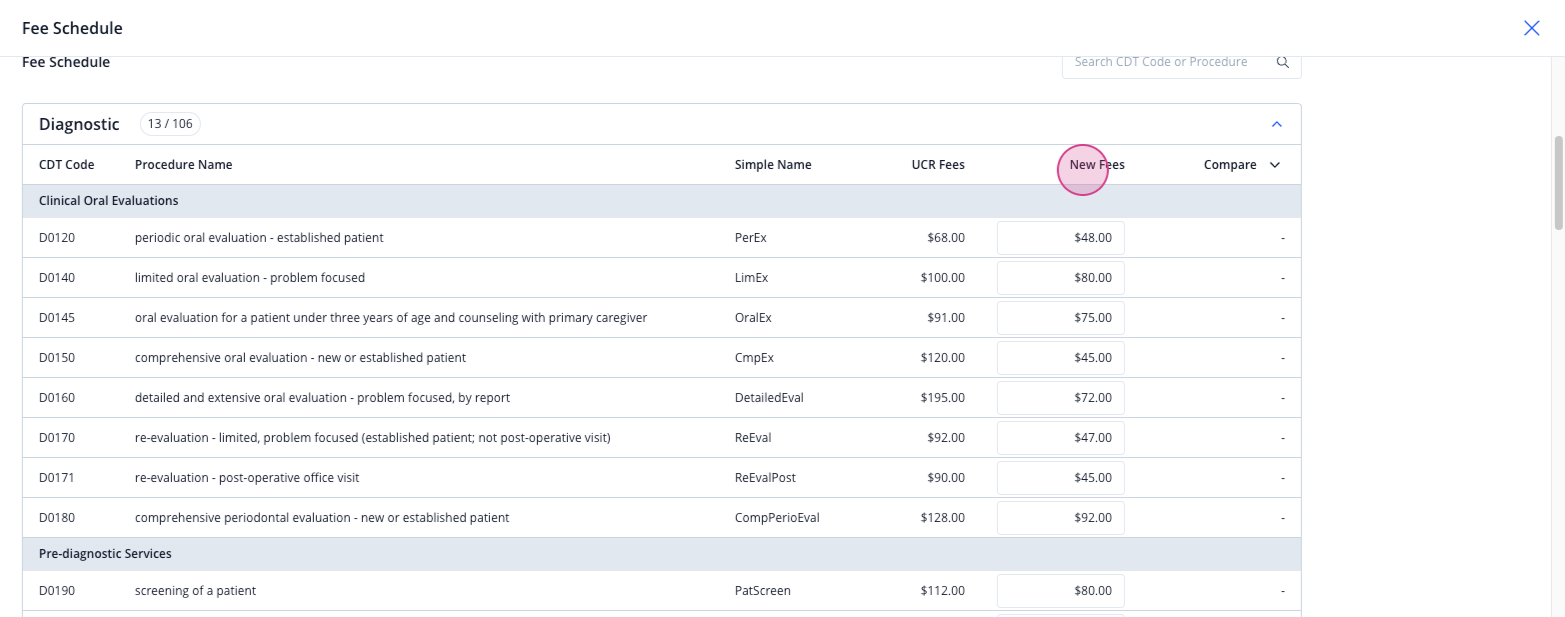Select code D0171
Viewport: 1565px width, 617px height.
(57, 478)
